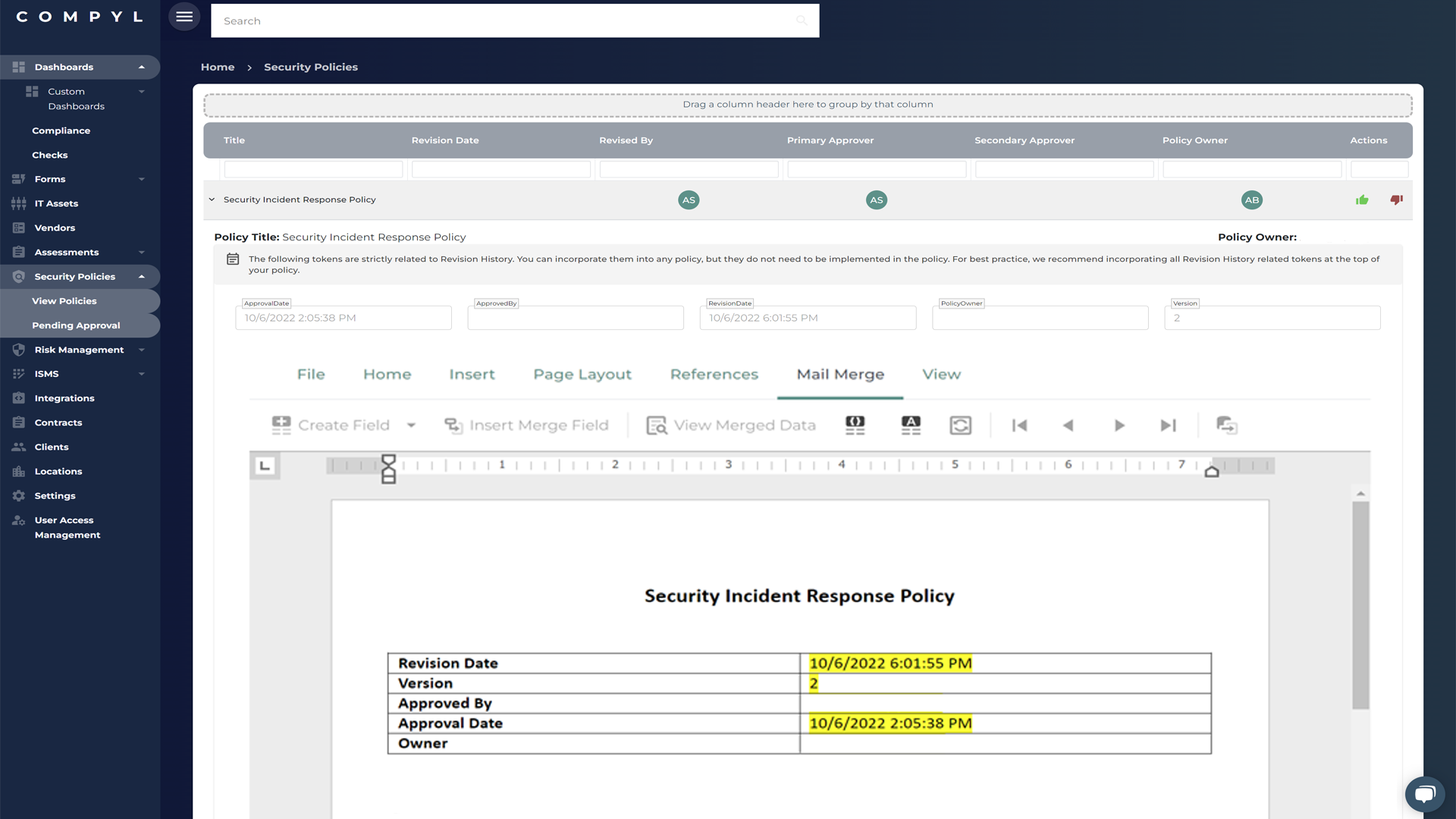Viewport: 1456px width, 819px height.
Task: Open the Security Policies sidebar section
Action: tap(76, 276)
